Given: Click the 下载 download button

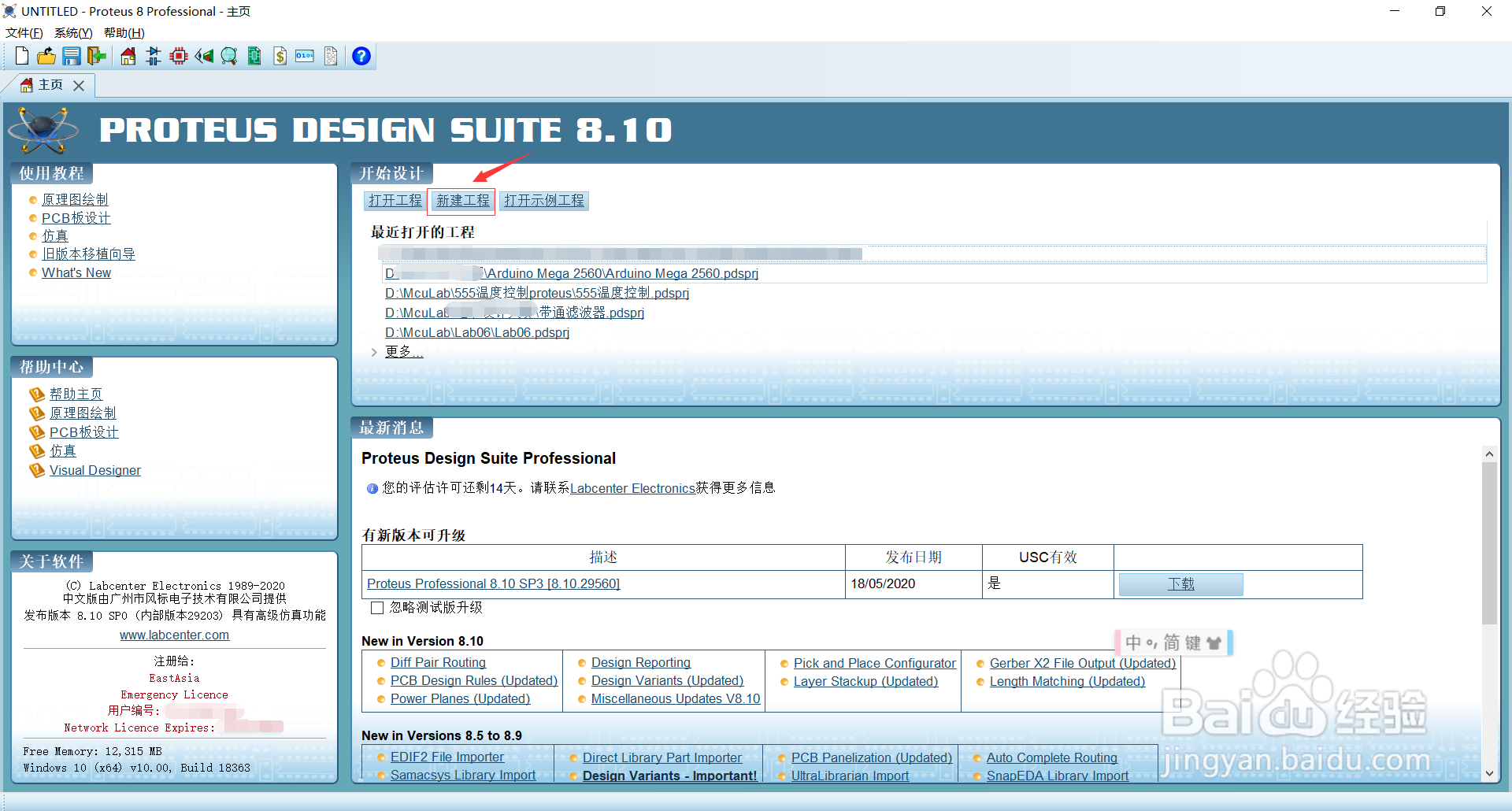Looking at the screenshot, I should point(1180,583).
